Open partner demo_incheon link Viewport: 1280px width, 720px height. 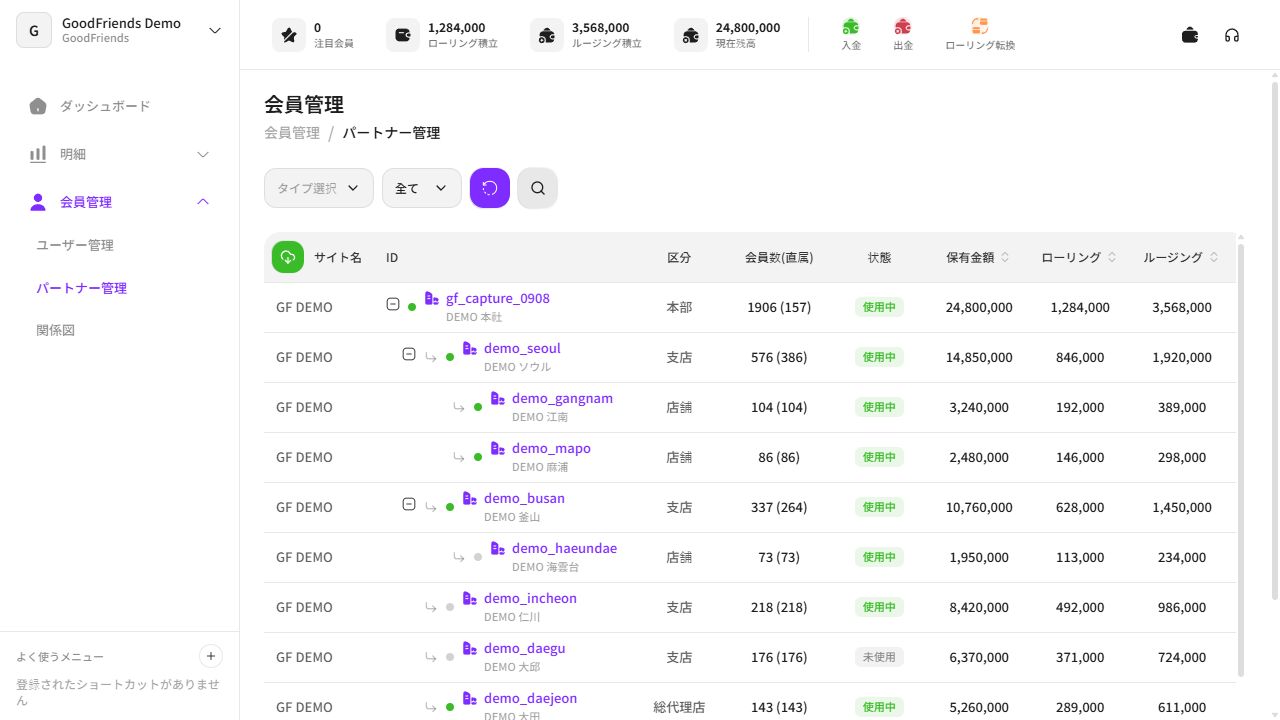[530, 598]
